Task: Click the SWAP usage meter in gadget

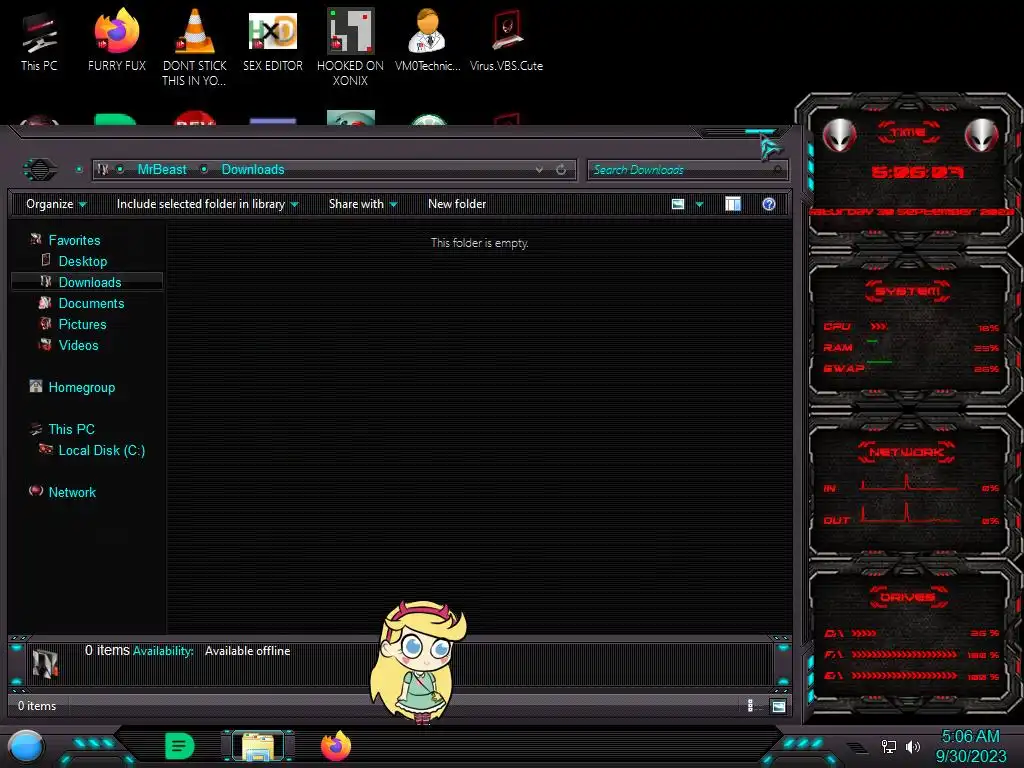Action: tap(911, 368)
